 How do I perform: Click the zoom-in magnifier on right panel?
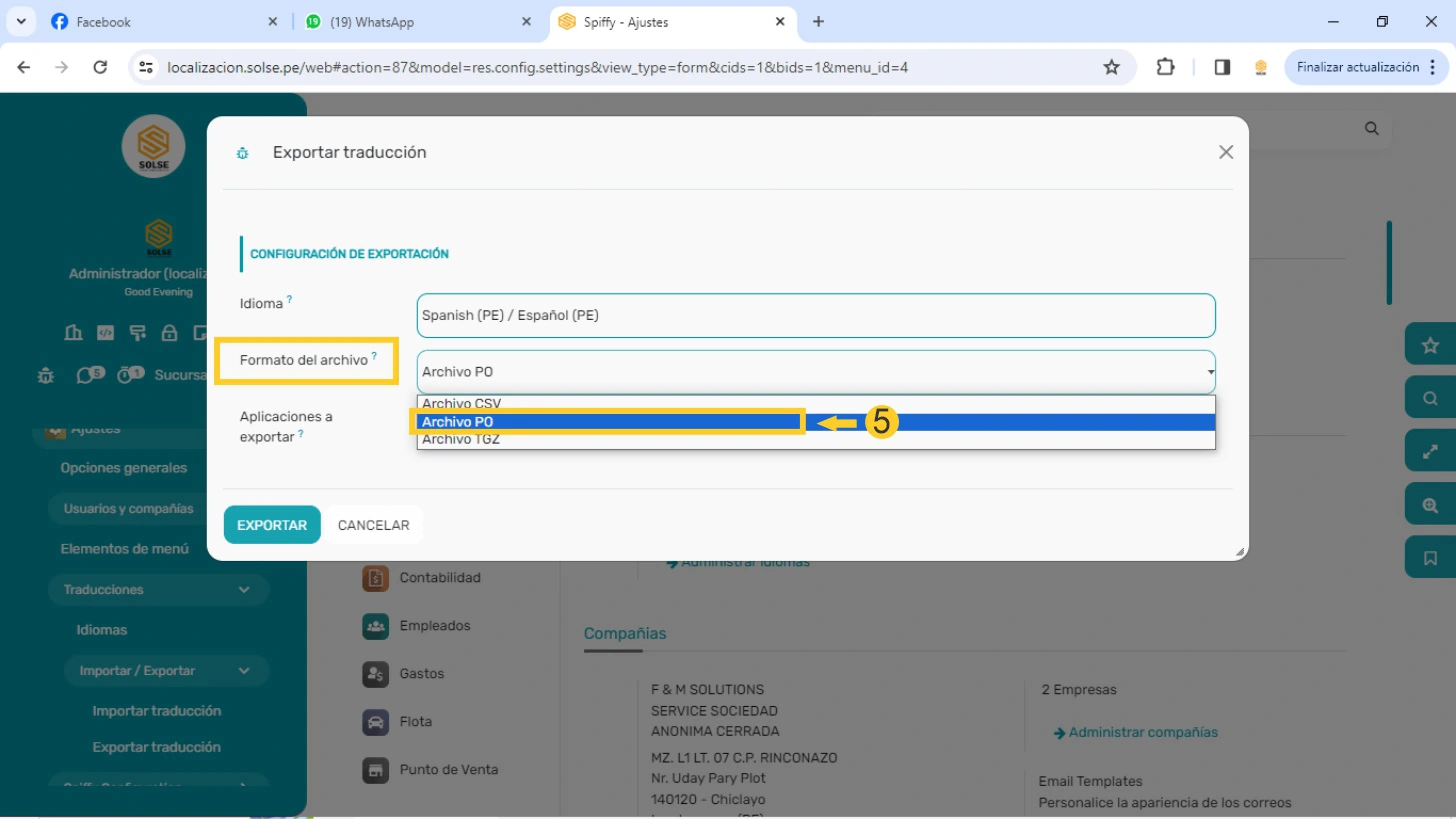pyautogui.click(x=1430, y=505)
